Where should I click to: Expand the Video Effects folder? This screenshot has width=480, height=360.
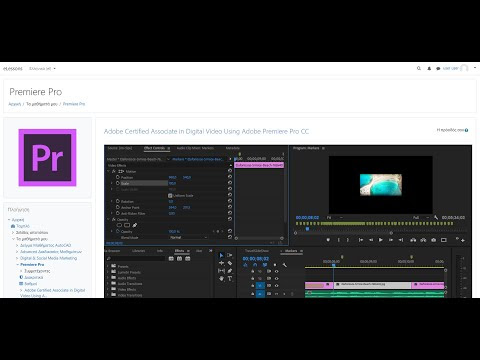108,289
